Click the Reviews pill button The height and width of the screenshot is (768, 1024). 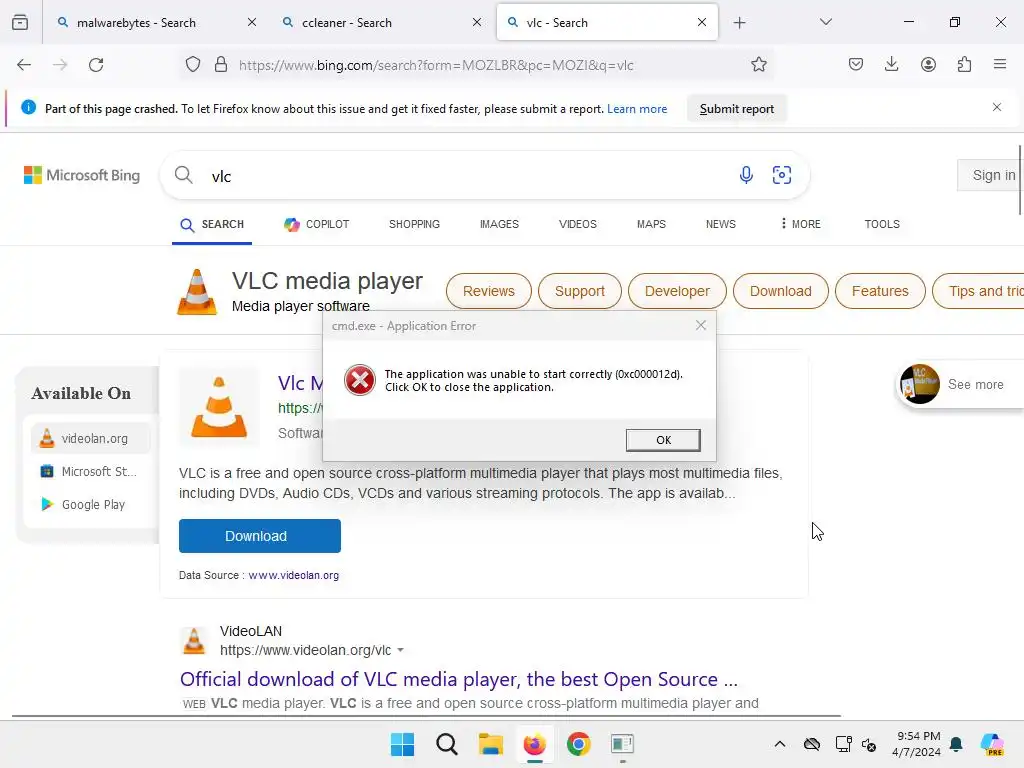coord(488,291)
